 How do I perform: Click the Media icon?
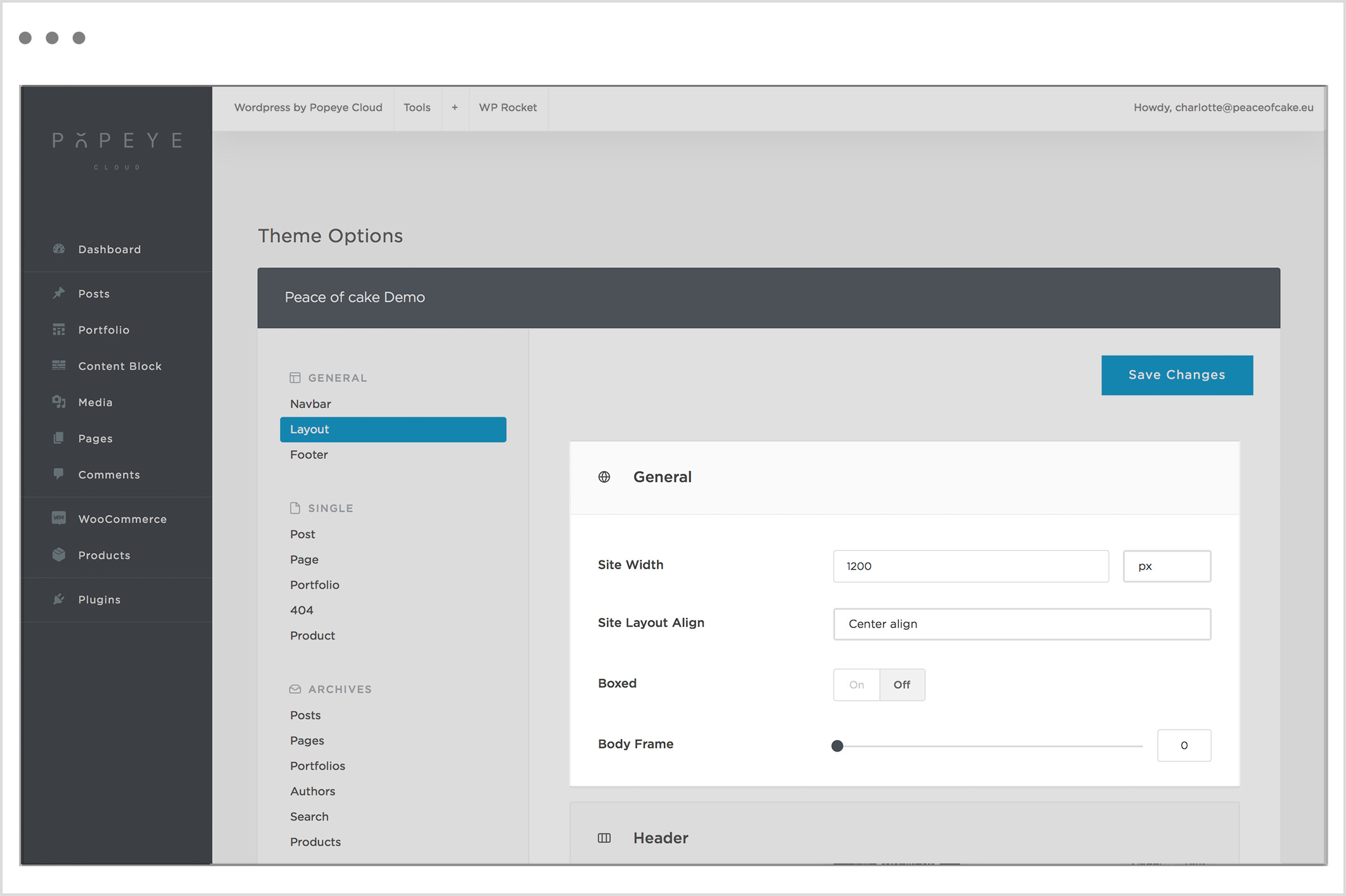point(59,401)
